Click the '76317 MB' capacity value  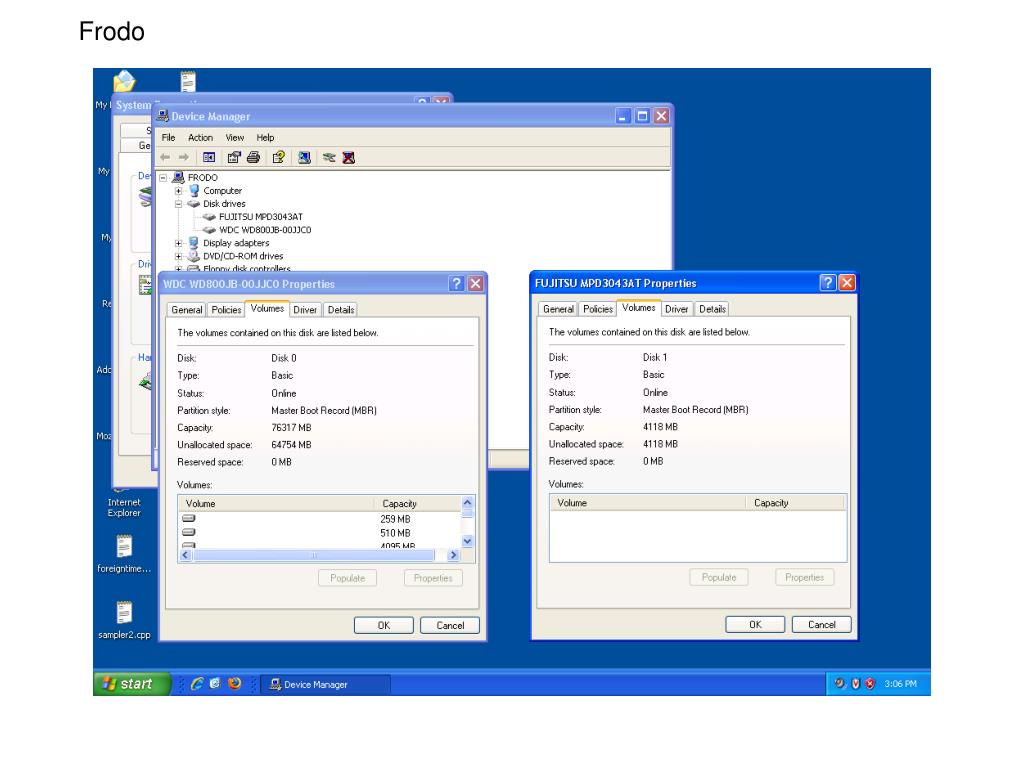pyautogui.click(x=291, y=428)
